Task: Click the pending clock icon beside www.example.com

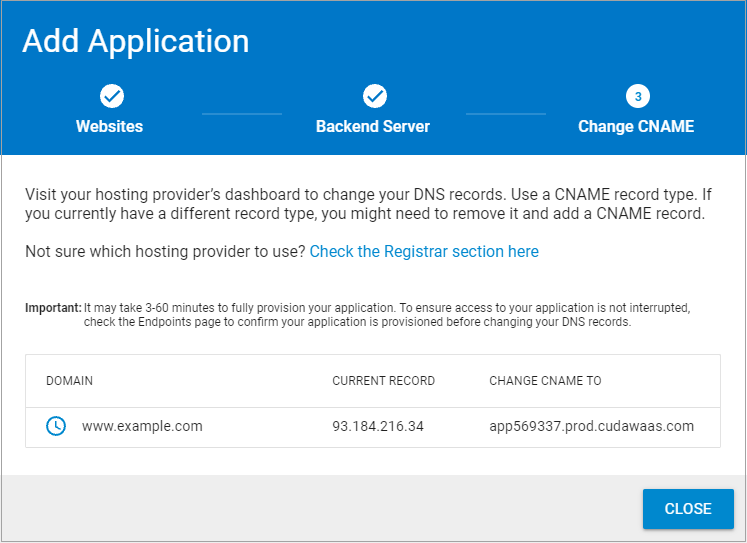Action: pos(56,426)
